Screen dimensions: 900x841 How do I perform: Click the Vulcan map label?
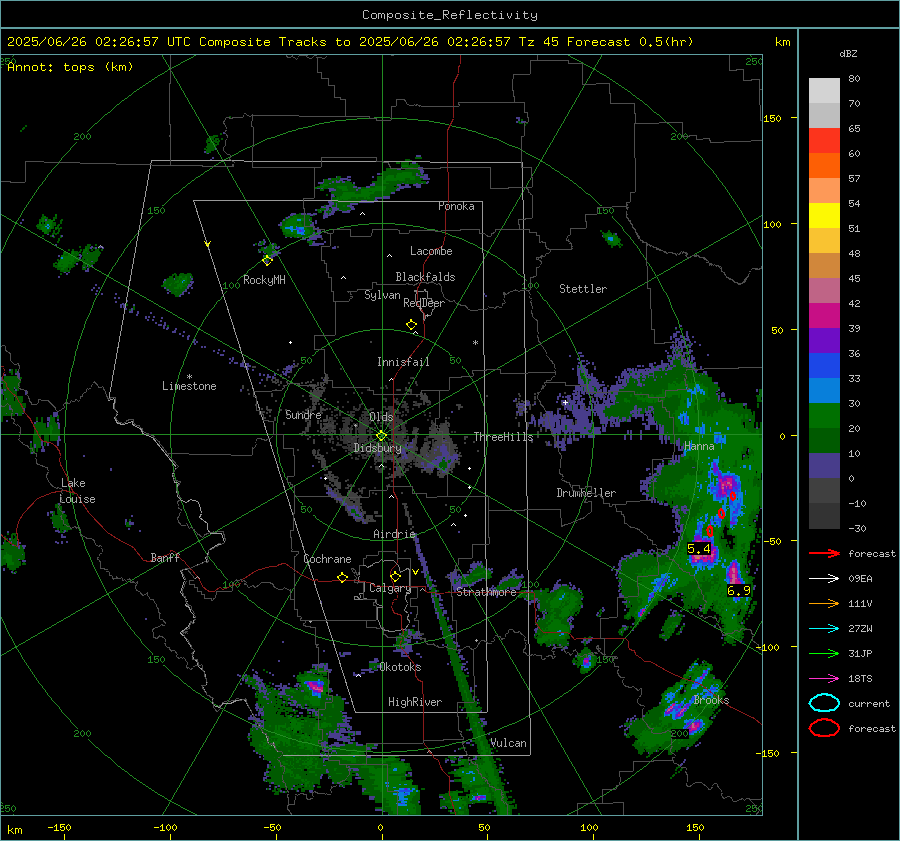point(508,743)
